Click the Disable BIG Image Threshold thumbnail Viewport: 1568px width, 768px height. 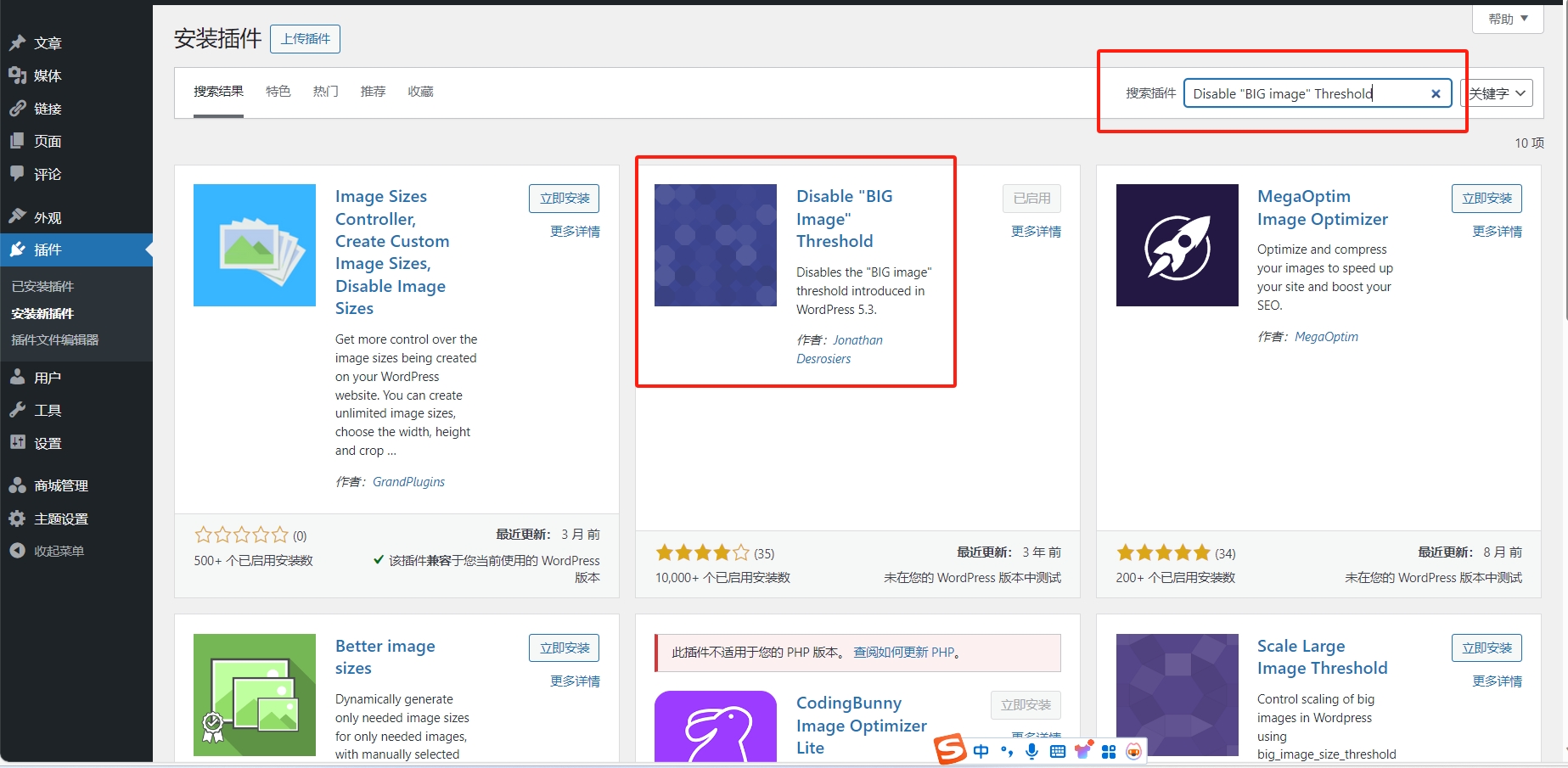pyautogui.click(x=716, y=245)
